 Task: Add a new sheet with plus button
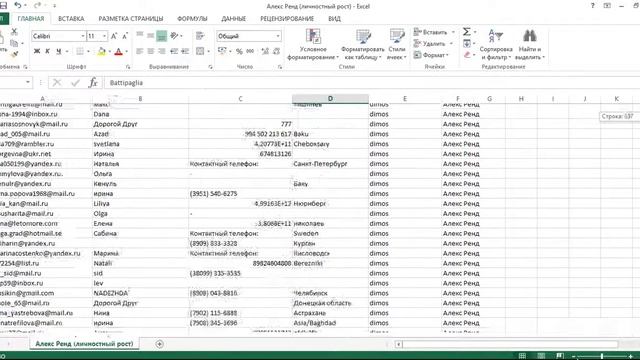[x=160, y=344]
